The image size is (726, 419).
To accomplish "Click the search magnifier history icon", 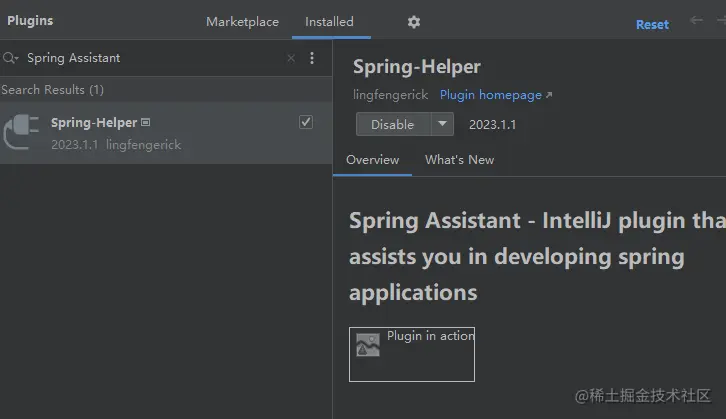I will [x=10, y=58].
